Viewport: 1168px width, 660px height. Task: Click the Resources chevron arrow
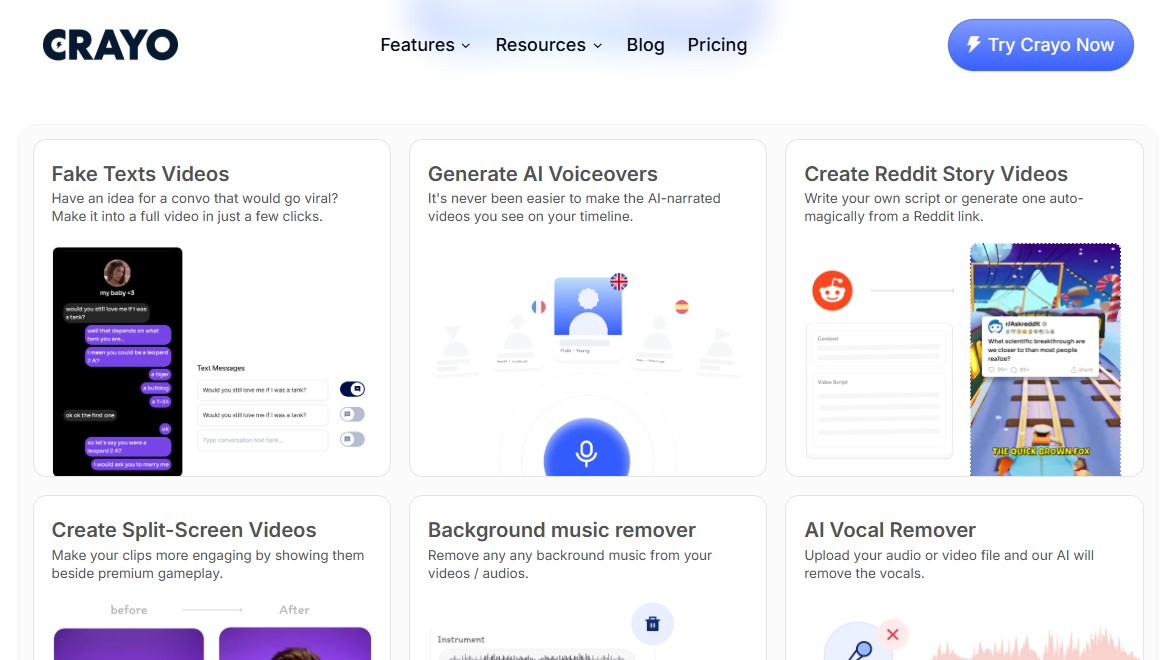597,46
